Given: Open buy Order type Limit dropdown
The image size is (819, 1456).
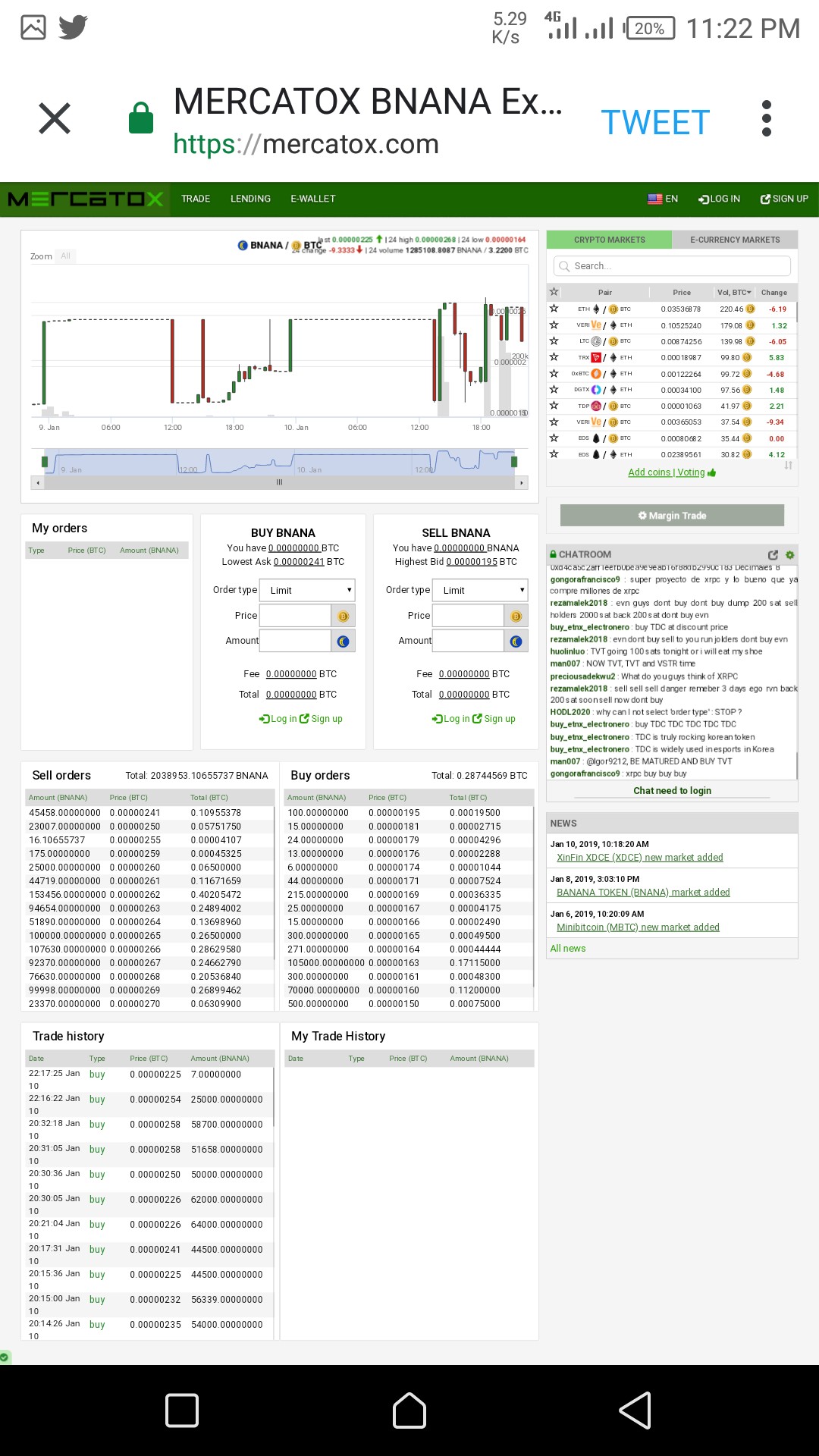Looking at the screenshot, I should pyautogui.click(x=307, y=590).
